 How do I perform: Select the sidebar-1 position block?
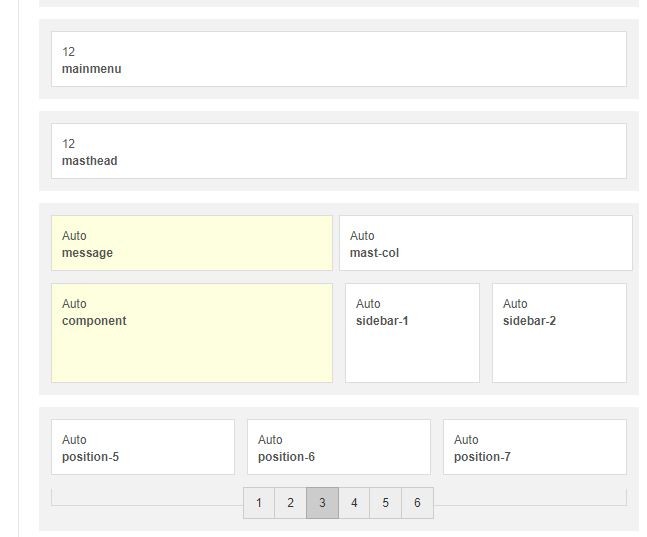pos(412,333)
